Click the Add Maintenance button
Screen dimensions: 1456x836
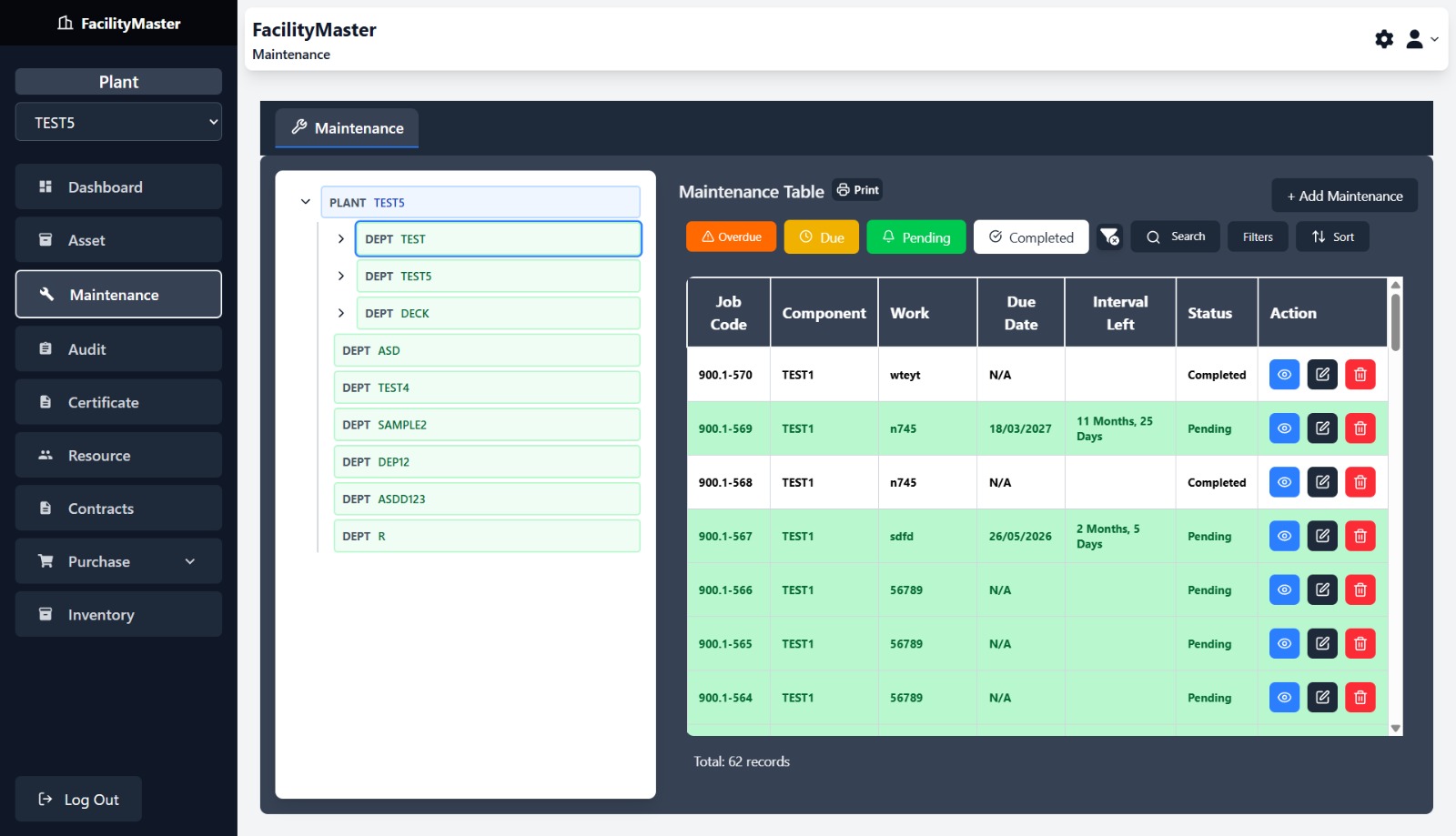tap(1344, 196)
